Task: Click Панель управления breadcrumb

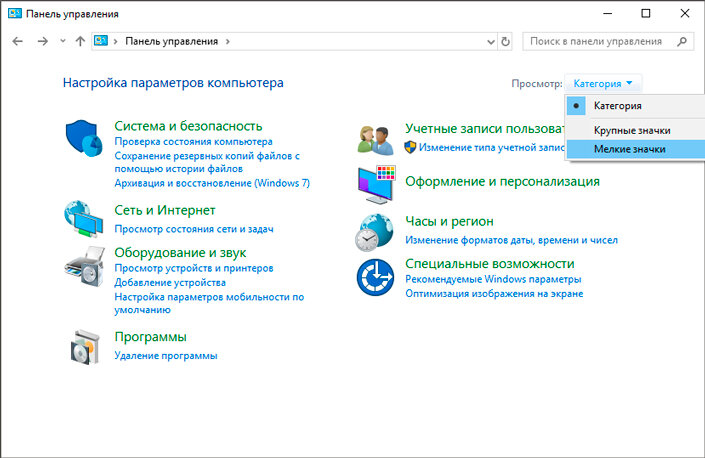Action: click(171, 41)
